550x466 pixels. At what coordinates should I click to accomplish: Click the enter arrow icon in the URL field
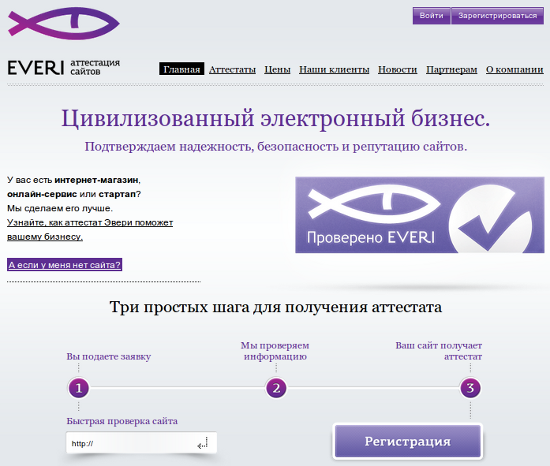pyautogui.click(x=203, y=444)
